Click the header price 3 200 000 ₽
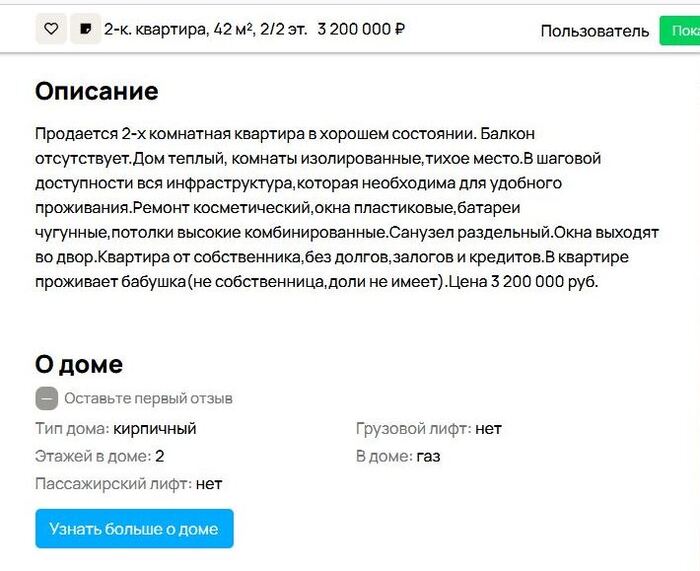The width and height of the screenshot is (700, 571). (x=361, y=29)
